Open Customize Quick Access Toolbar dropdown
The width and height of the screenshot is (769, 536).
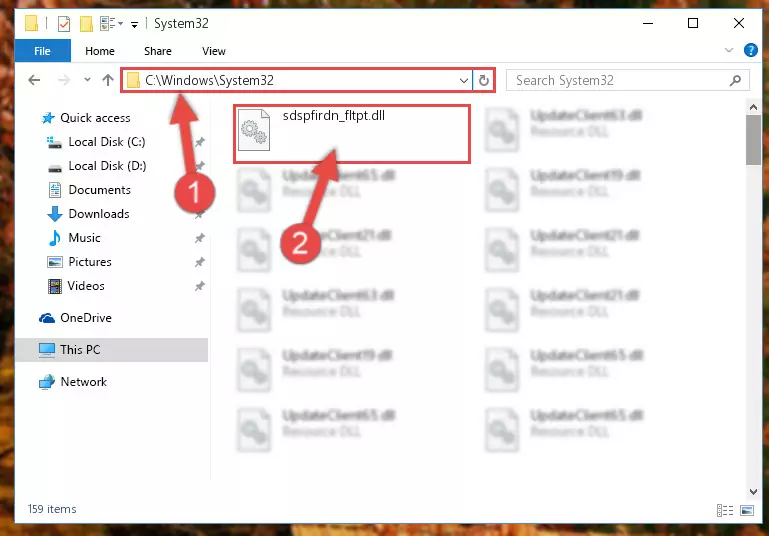pos(134,24)
